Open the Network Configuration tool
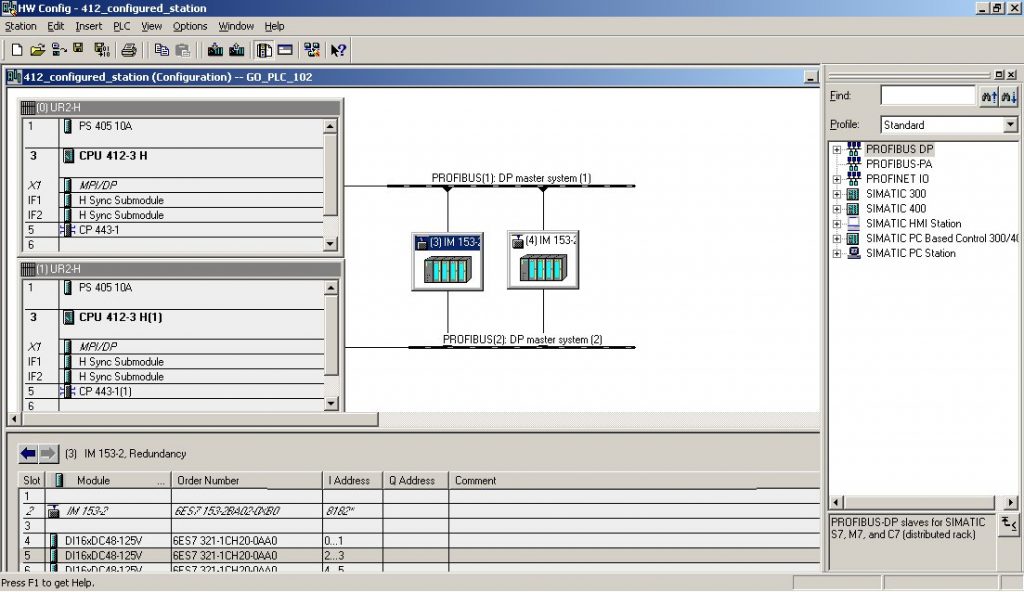 click(313, 50)
